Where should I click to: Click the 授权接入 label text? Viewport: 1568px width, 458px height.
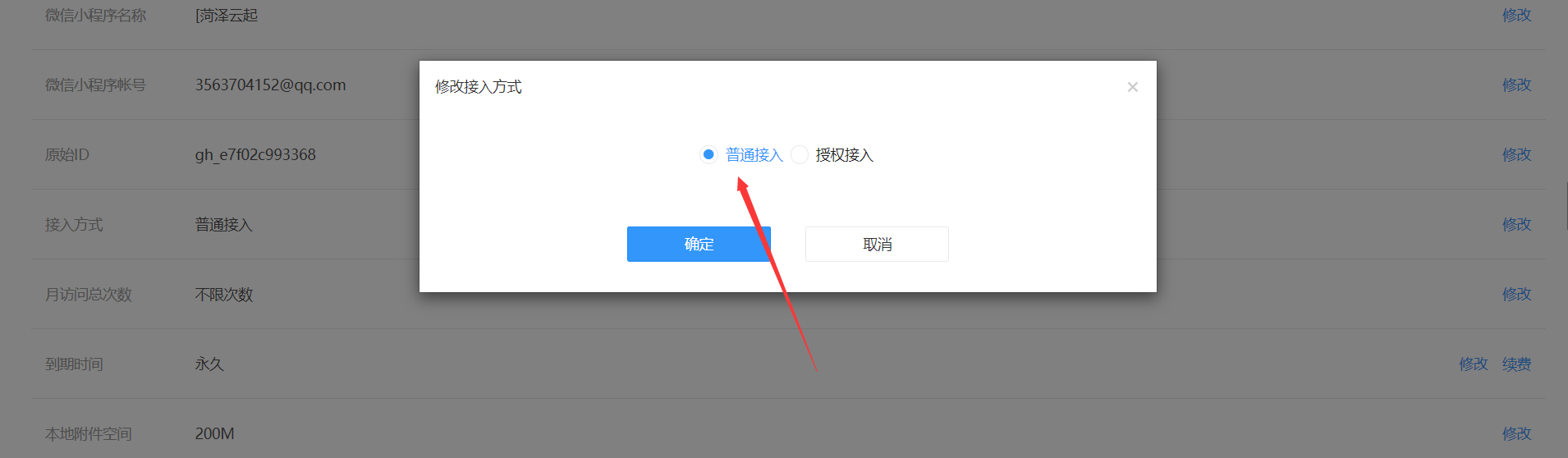point(844,155)
